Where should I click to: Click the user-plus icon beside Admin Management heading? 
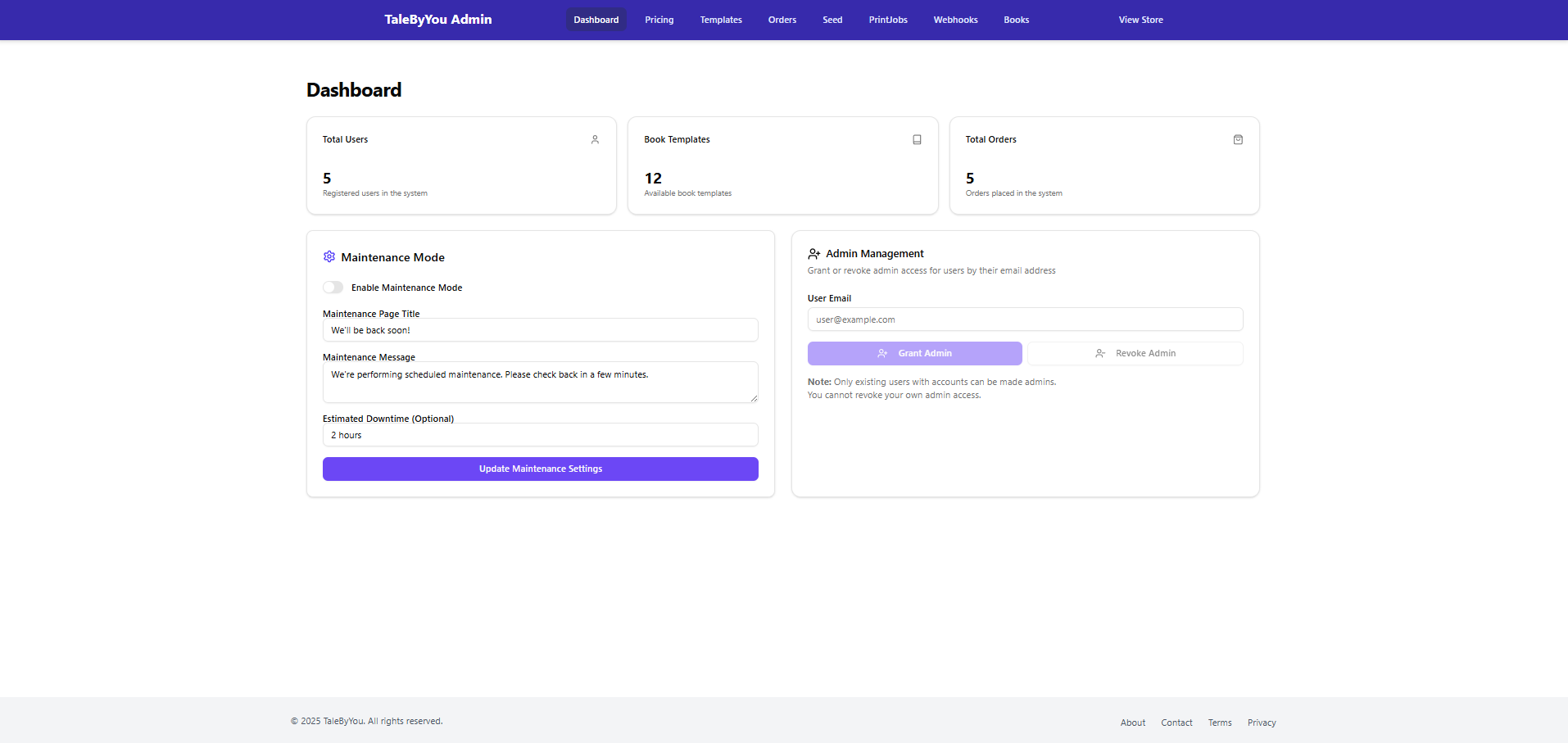point(813,253)
